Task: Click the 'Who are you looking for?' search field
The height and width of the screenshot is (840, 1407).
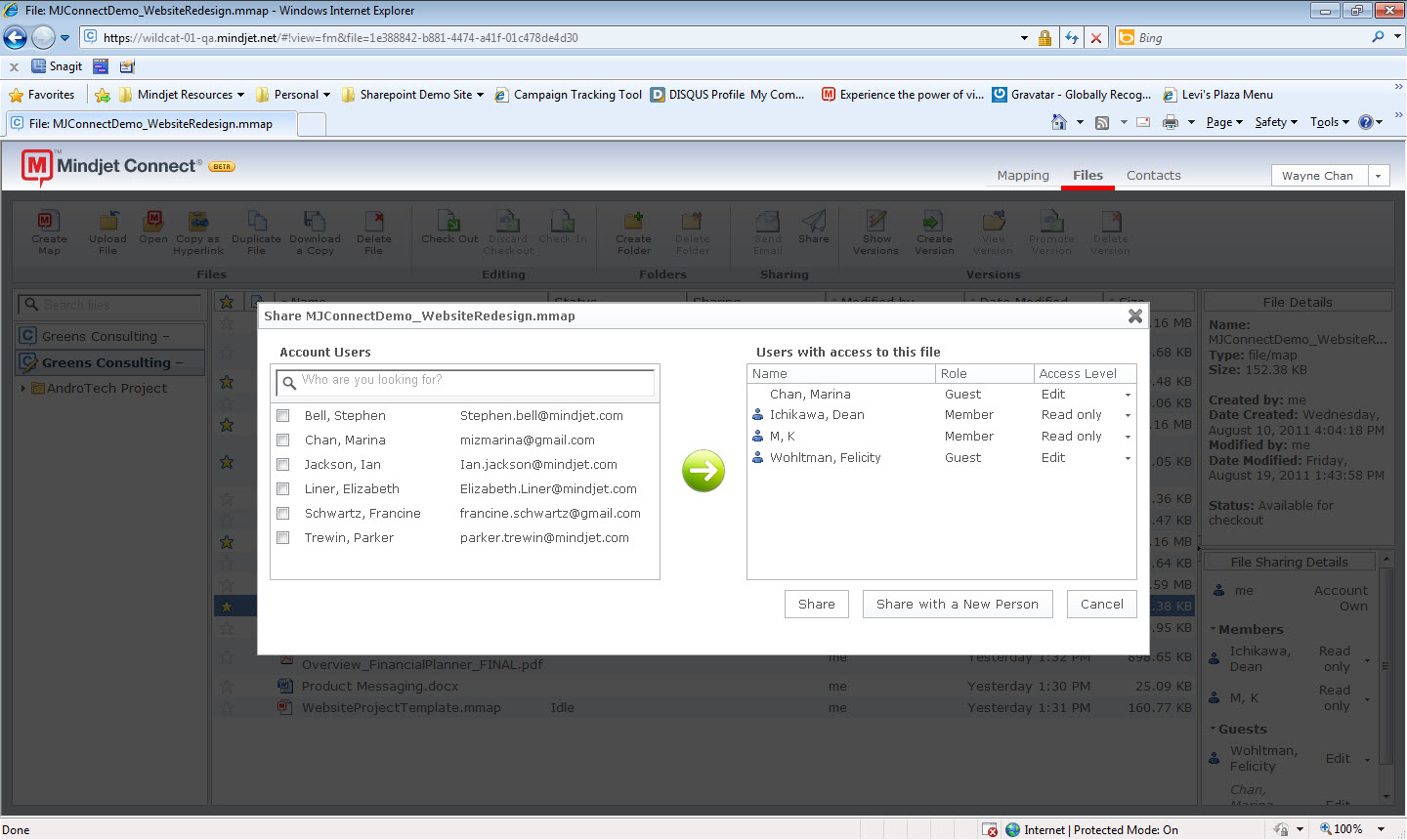Action: 465,382
